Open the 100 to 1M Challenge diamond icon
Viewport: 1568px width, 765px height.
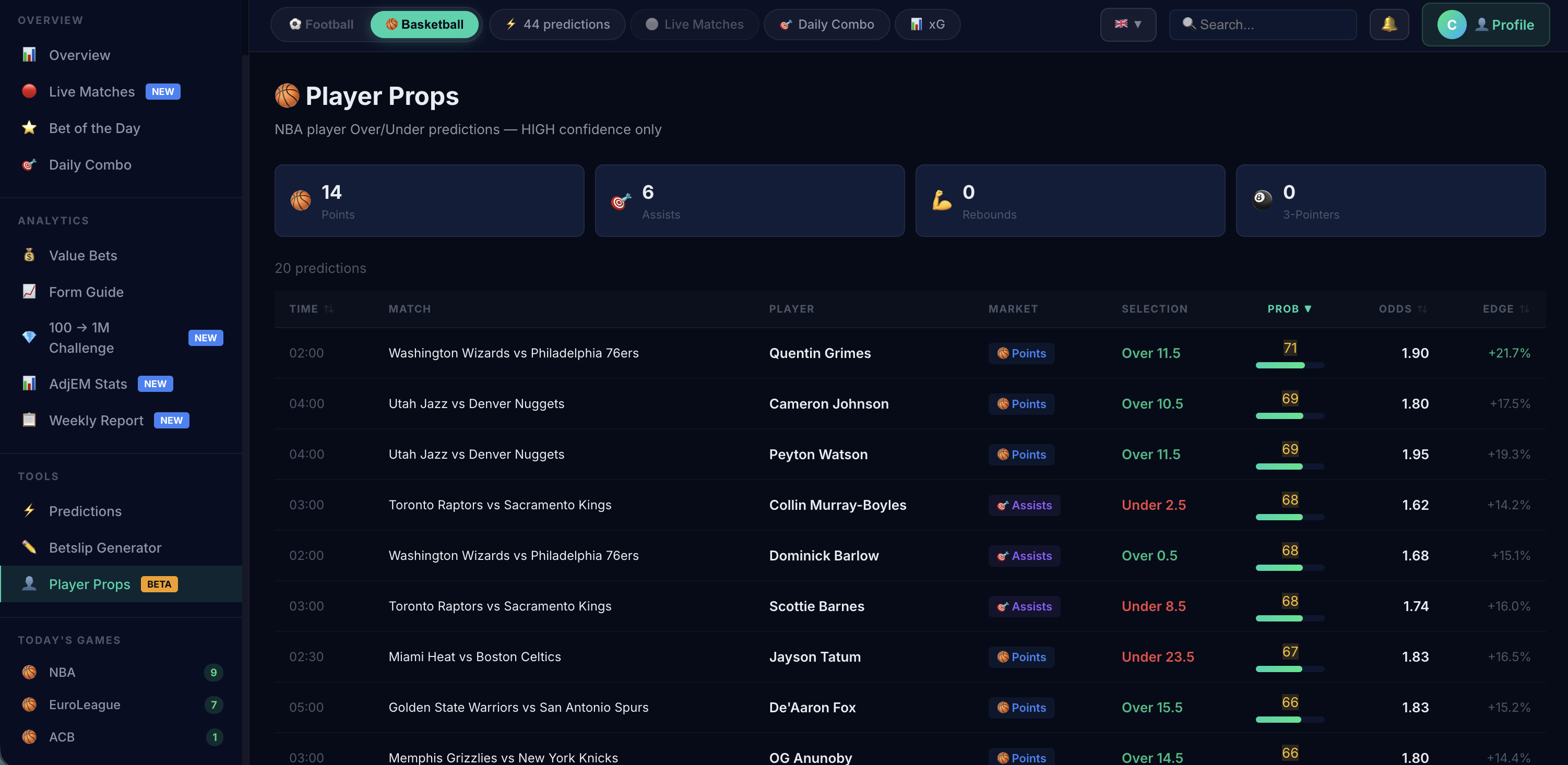[29, 337]
